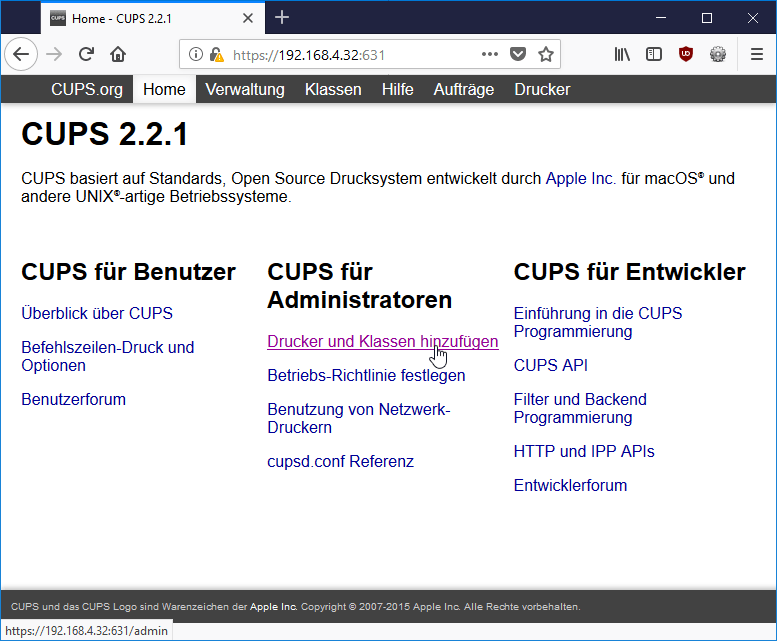This screenshot has height=641, width=777.
Task: Open the browser home page icon
Action: click(118, 54)
